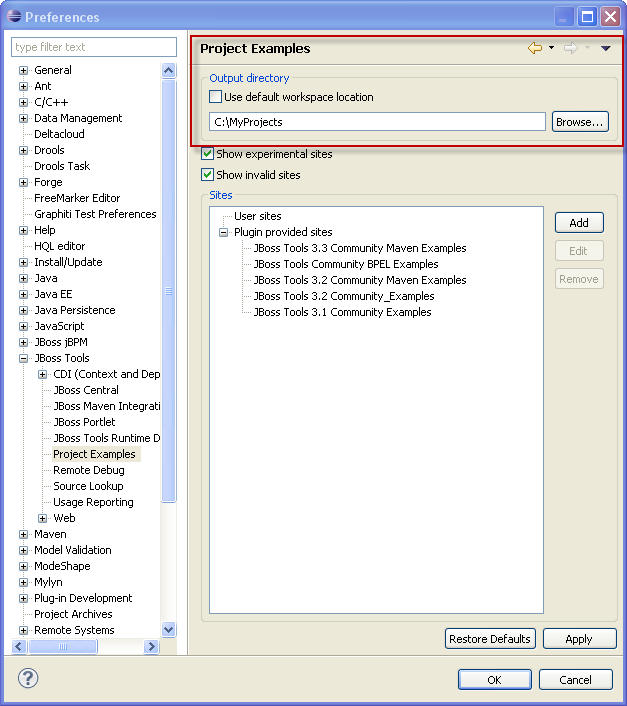The width and height of the screenshot is (627, 706).
Task: Select JBoss Portlet preference page
Action: click(x=84, y=422)
